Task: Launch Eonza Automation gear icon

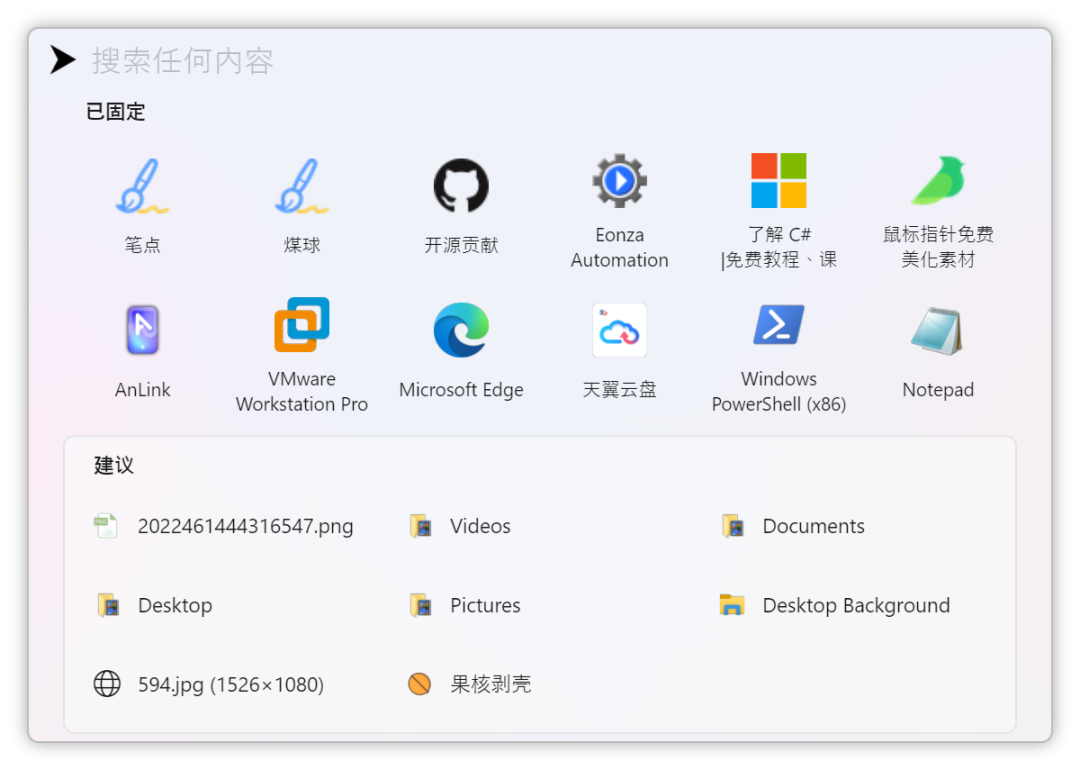Action: coord(619,181)
